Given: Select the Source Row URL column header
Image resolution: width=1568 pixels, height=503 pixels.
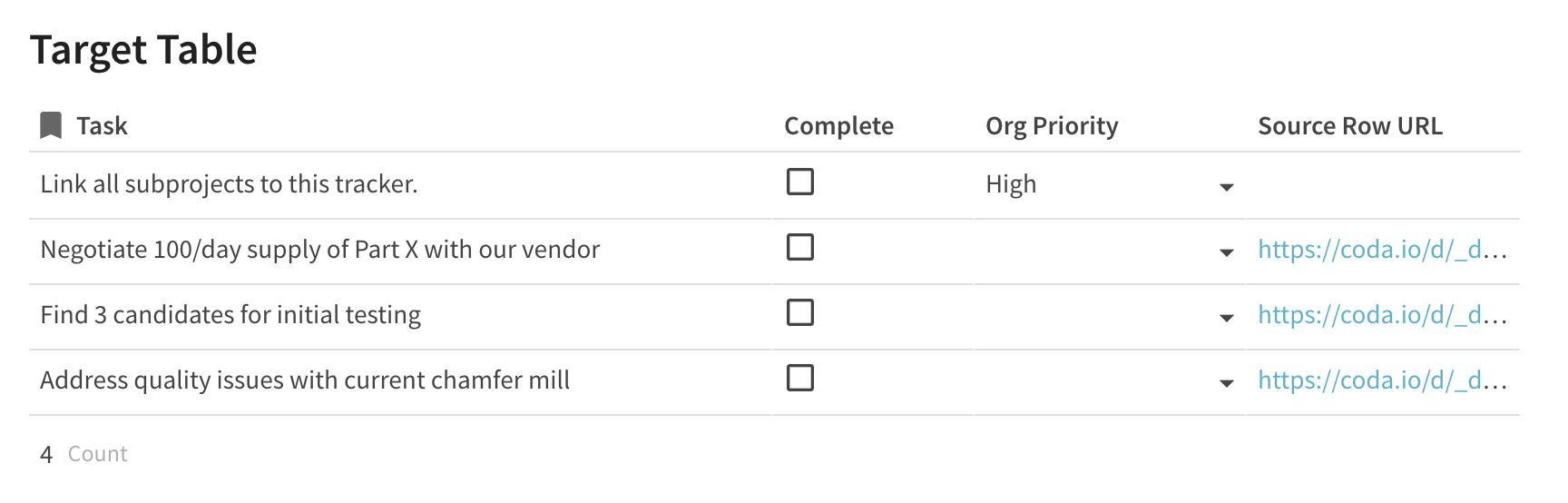Looking at the screenshot, I should pyautogui.click(x=1349, y=126).
